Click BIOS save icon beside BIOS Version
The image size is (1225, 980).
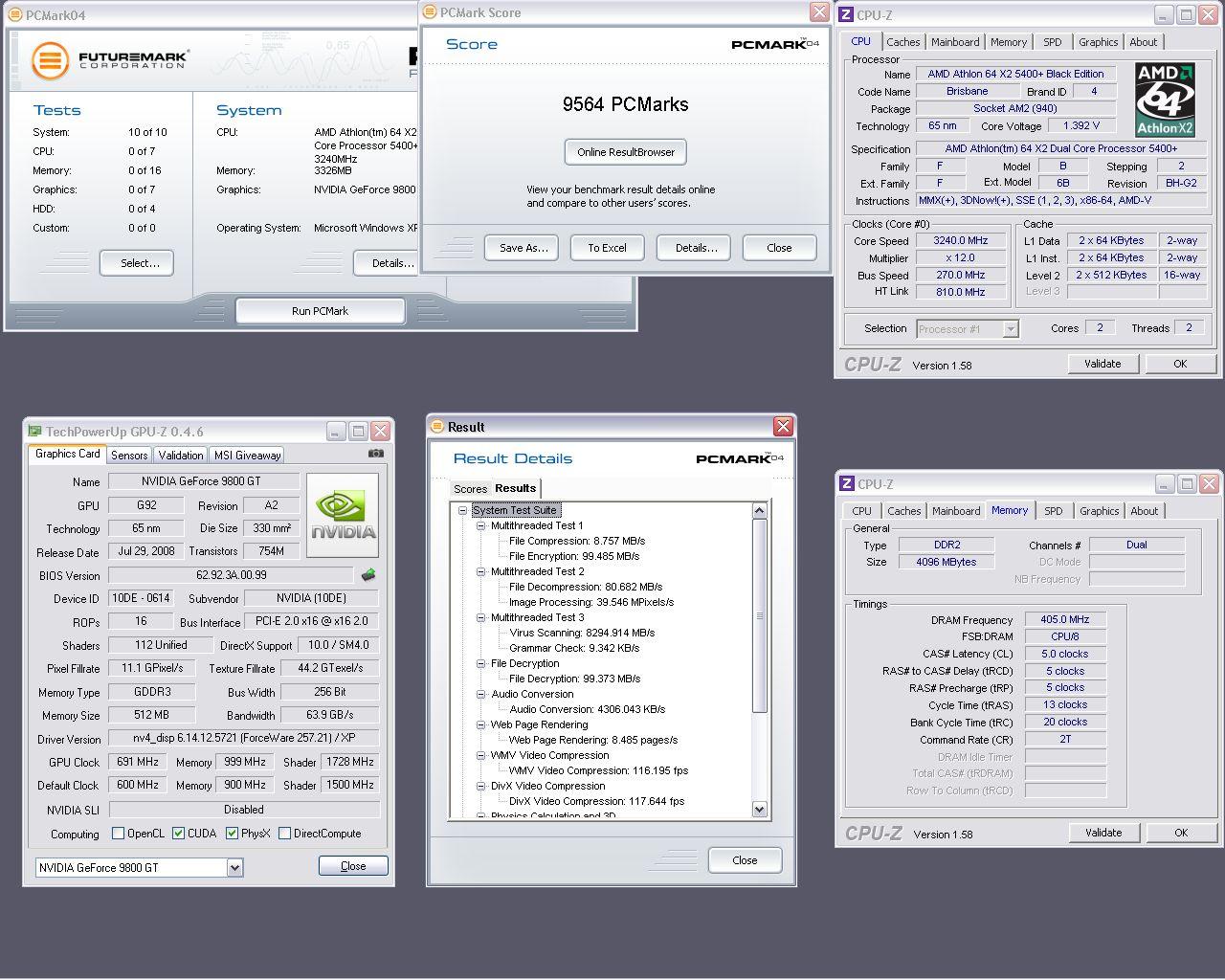click(368, 575)
